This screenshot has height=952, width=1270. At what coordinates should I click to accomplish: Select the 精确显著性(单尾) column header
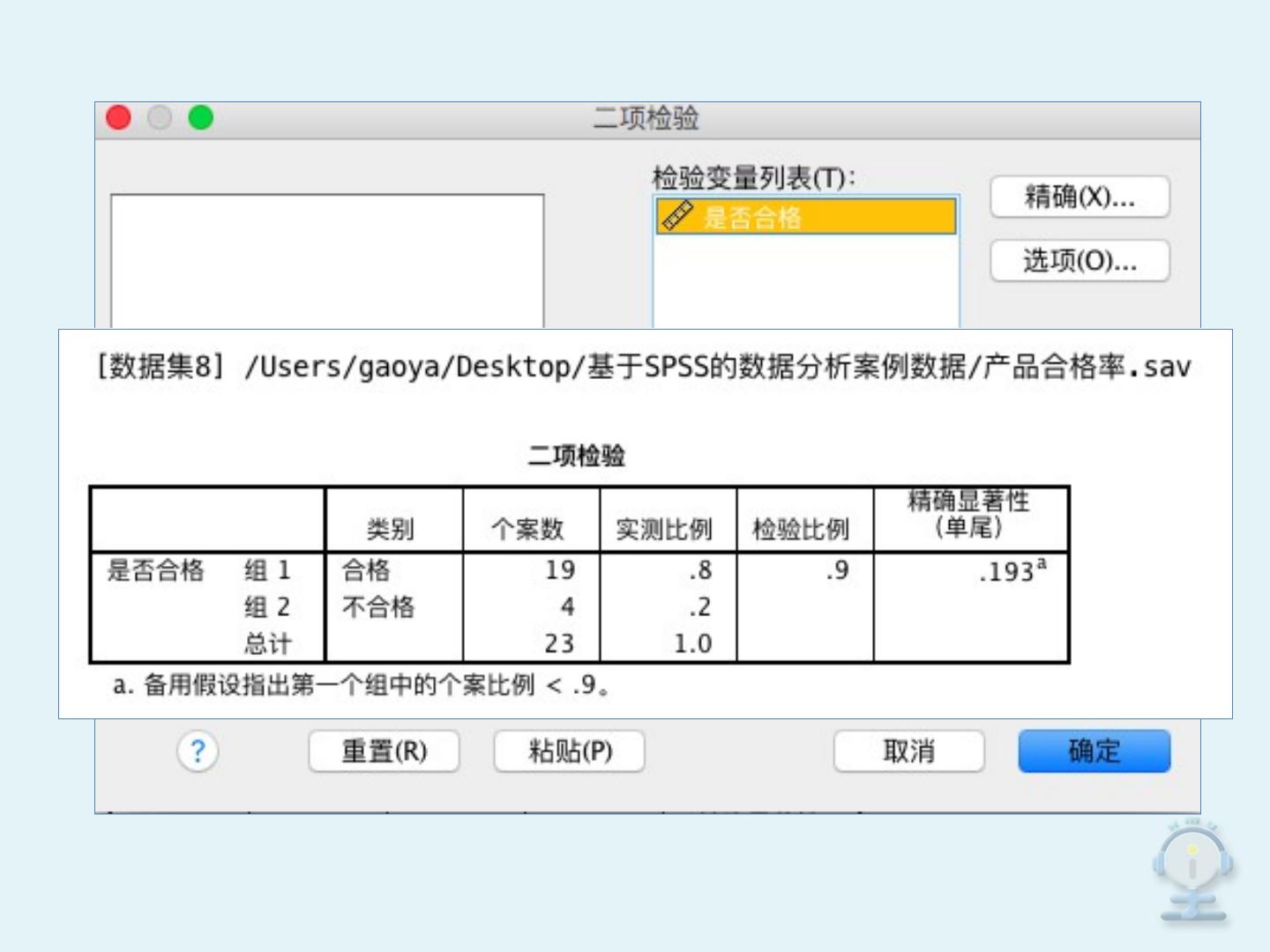[x=969, y=515]
